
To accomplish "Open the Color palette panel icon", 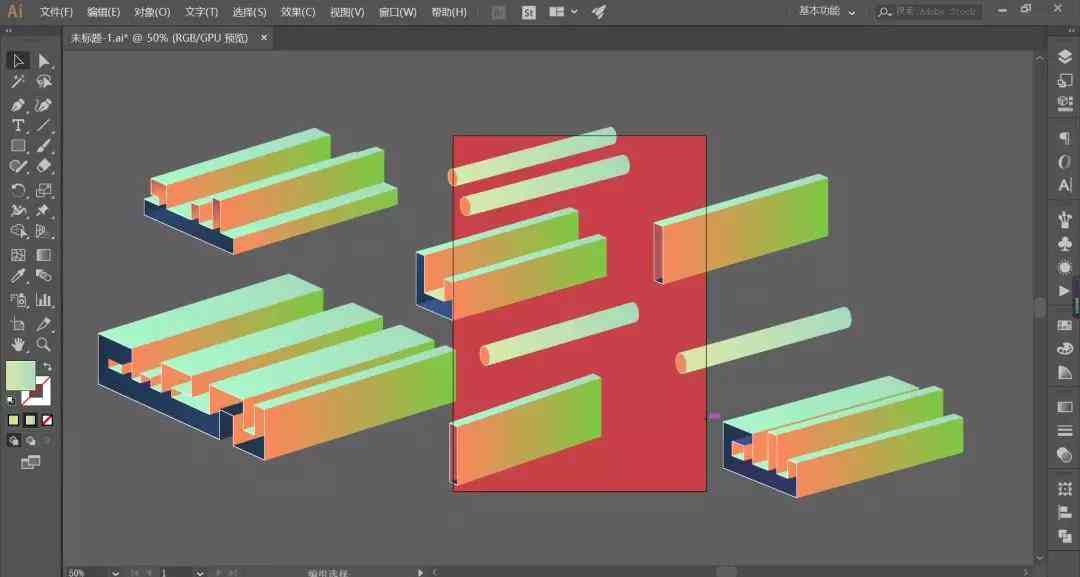I will 1065,348.
